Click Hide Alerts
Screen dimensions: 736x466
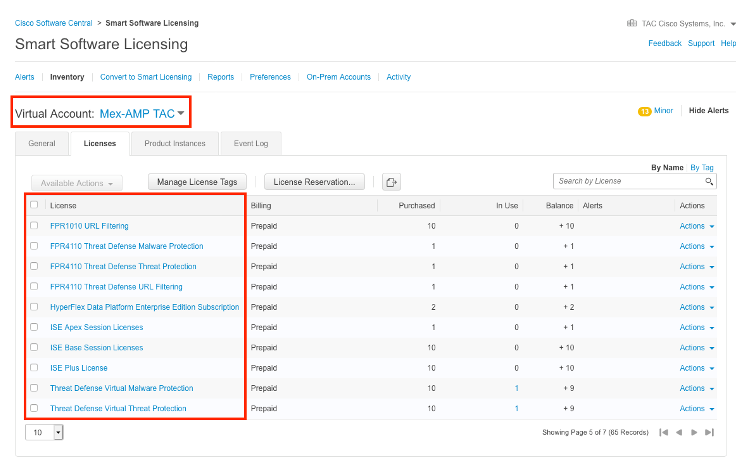(708, 111)
